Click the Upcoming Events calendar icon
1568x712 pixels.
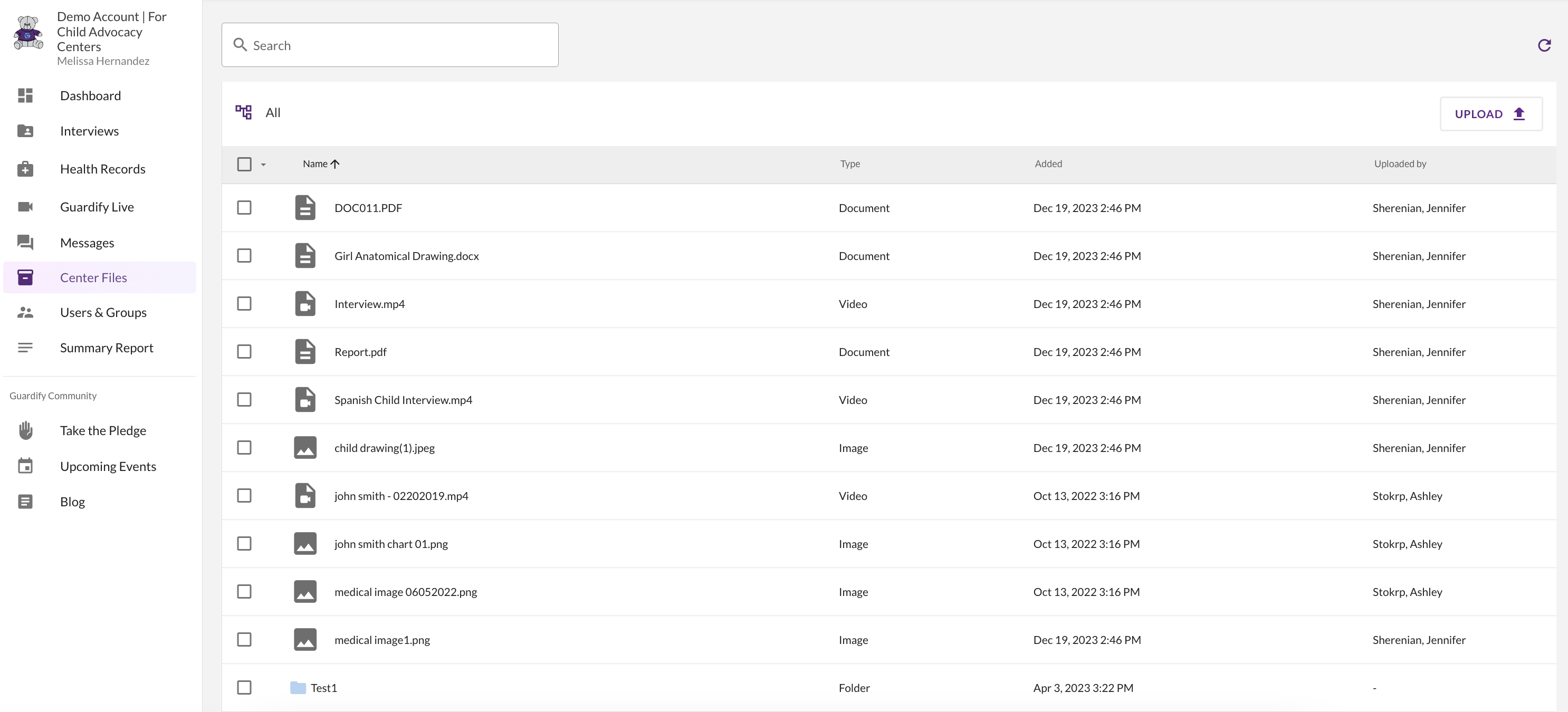pos(25,466)
